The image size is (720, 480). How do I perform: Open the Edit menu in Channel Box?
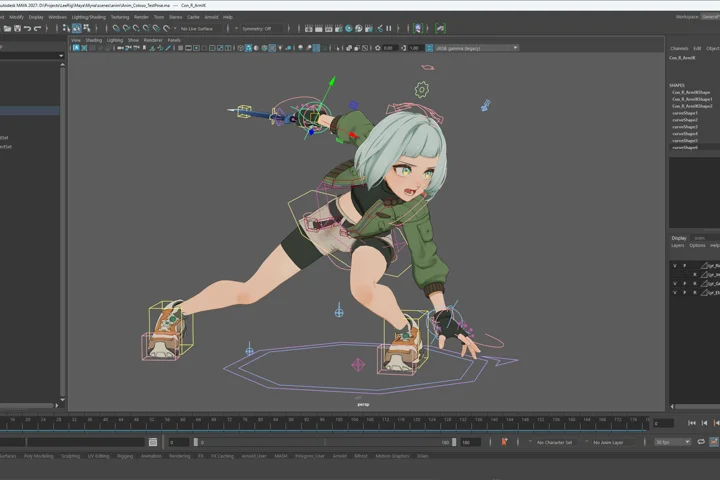697,48
